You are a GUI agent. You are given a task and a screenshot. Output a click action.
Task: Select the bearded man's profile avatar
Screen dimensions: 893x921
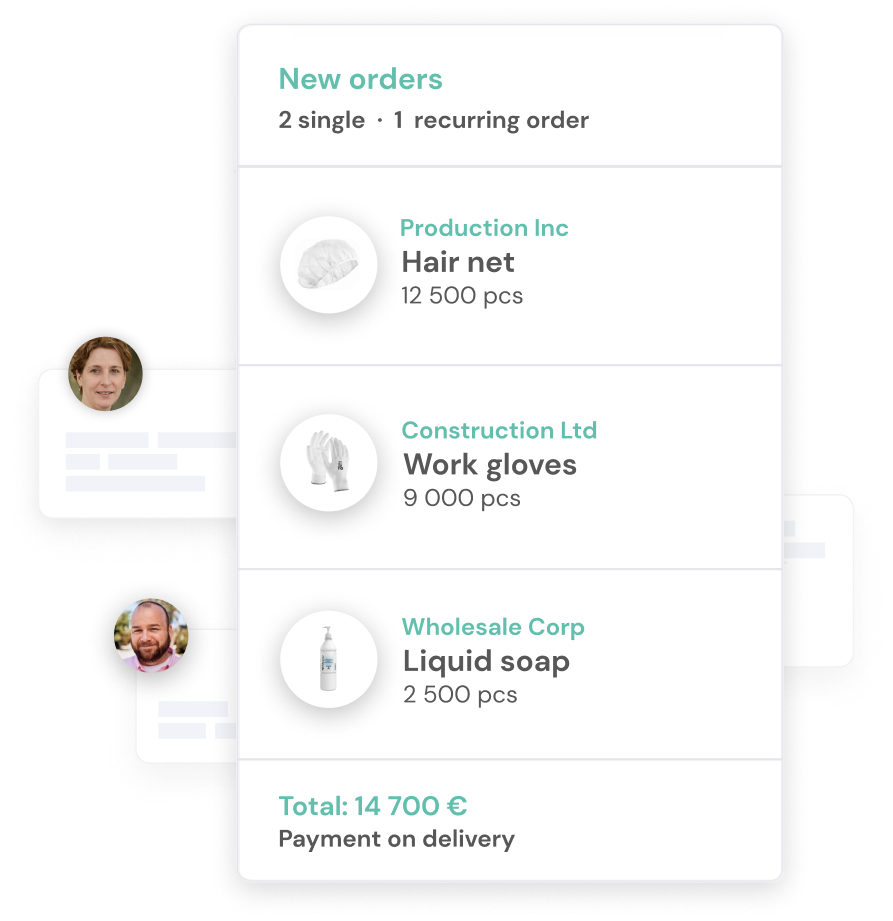click(x=151, y=636)
